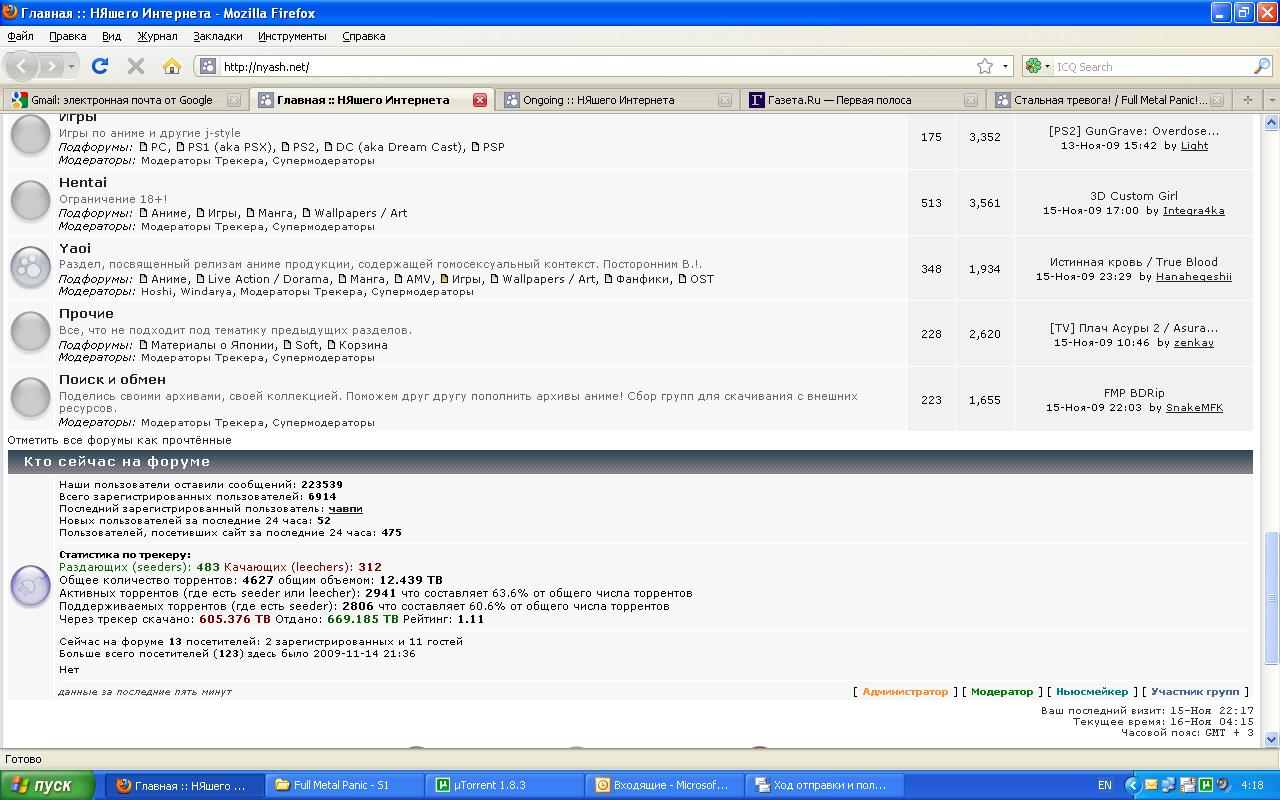Screen dimensions: 1280x800
Task: Click Отметить все форумы как прочтённые
Action: (x=119, y=440)
